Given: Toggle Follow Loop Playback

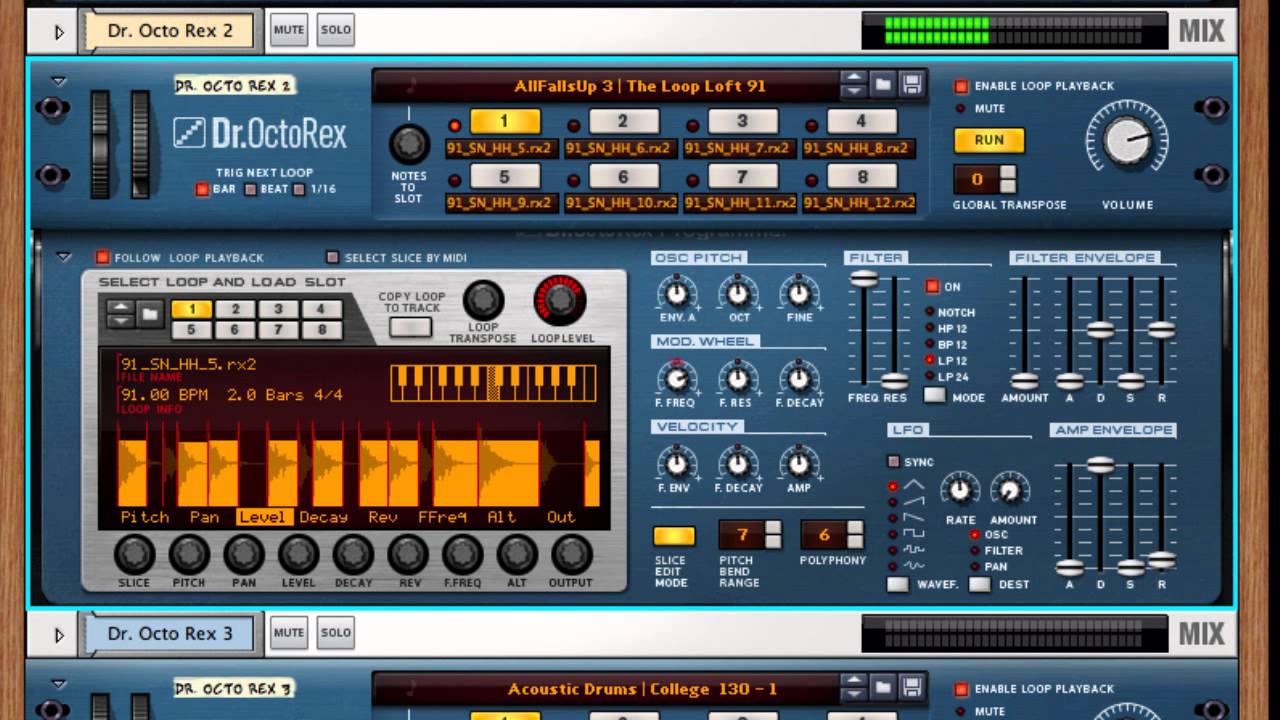Looking at the screenshot, I should [102, 257].
